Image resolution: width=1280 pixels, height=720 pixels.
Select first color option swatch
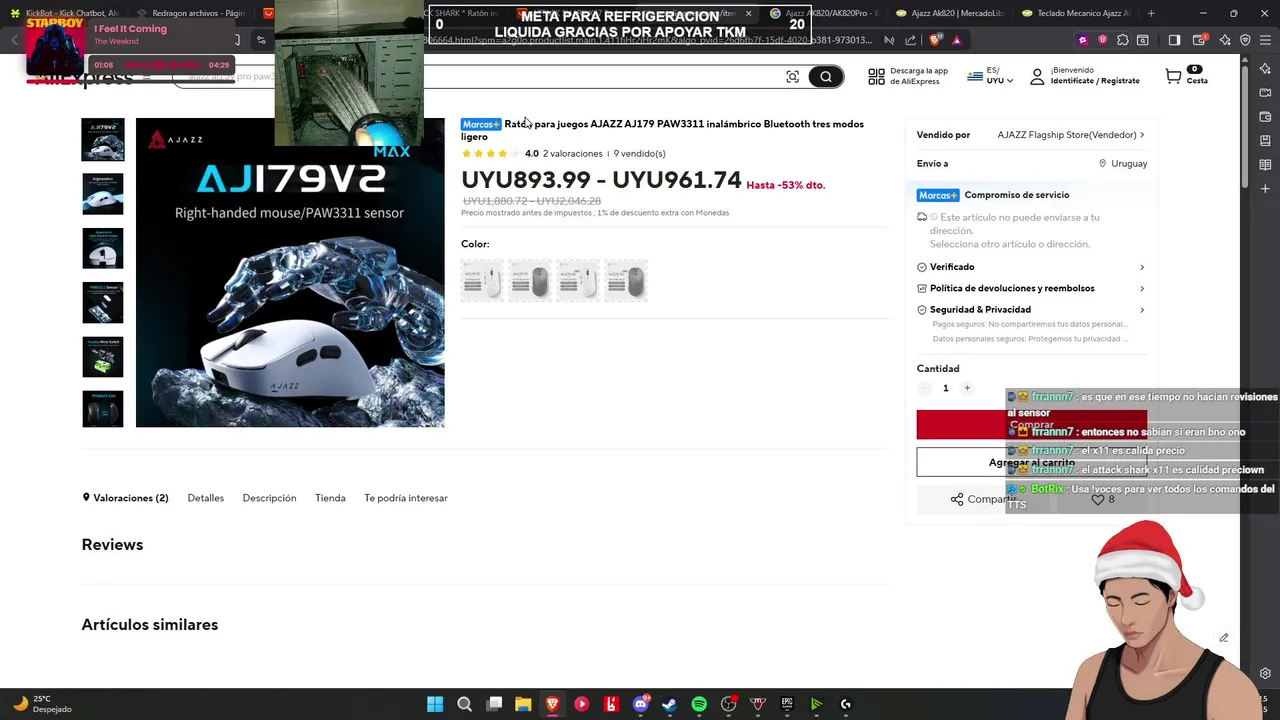(x=482, y=281)
